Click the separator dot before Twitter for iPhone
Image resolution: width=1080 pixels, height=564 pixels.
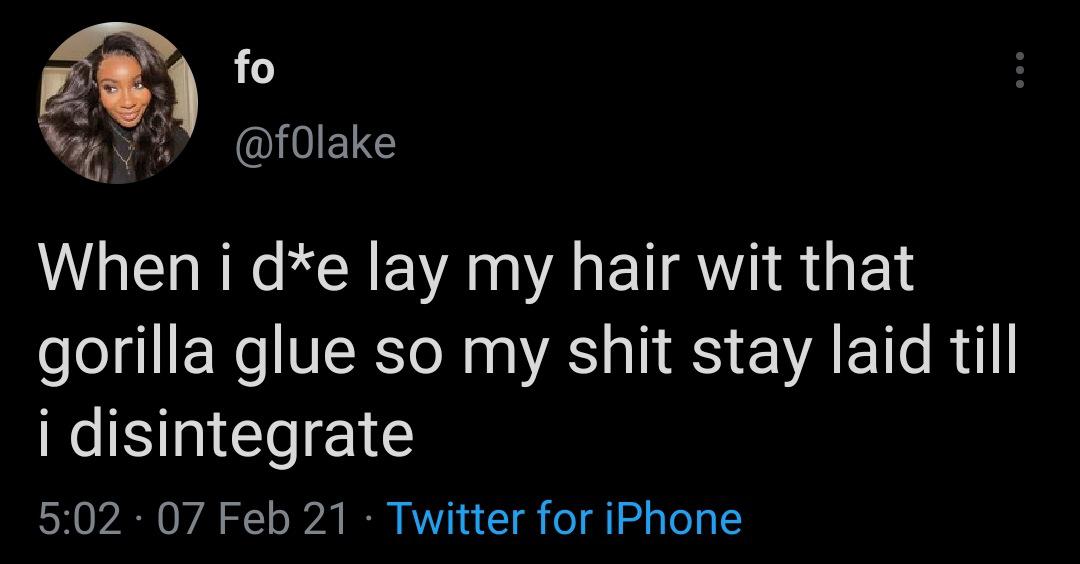(368, 521)
